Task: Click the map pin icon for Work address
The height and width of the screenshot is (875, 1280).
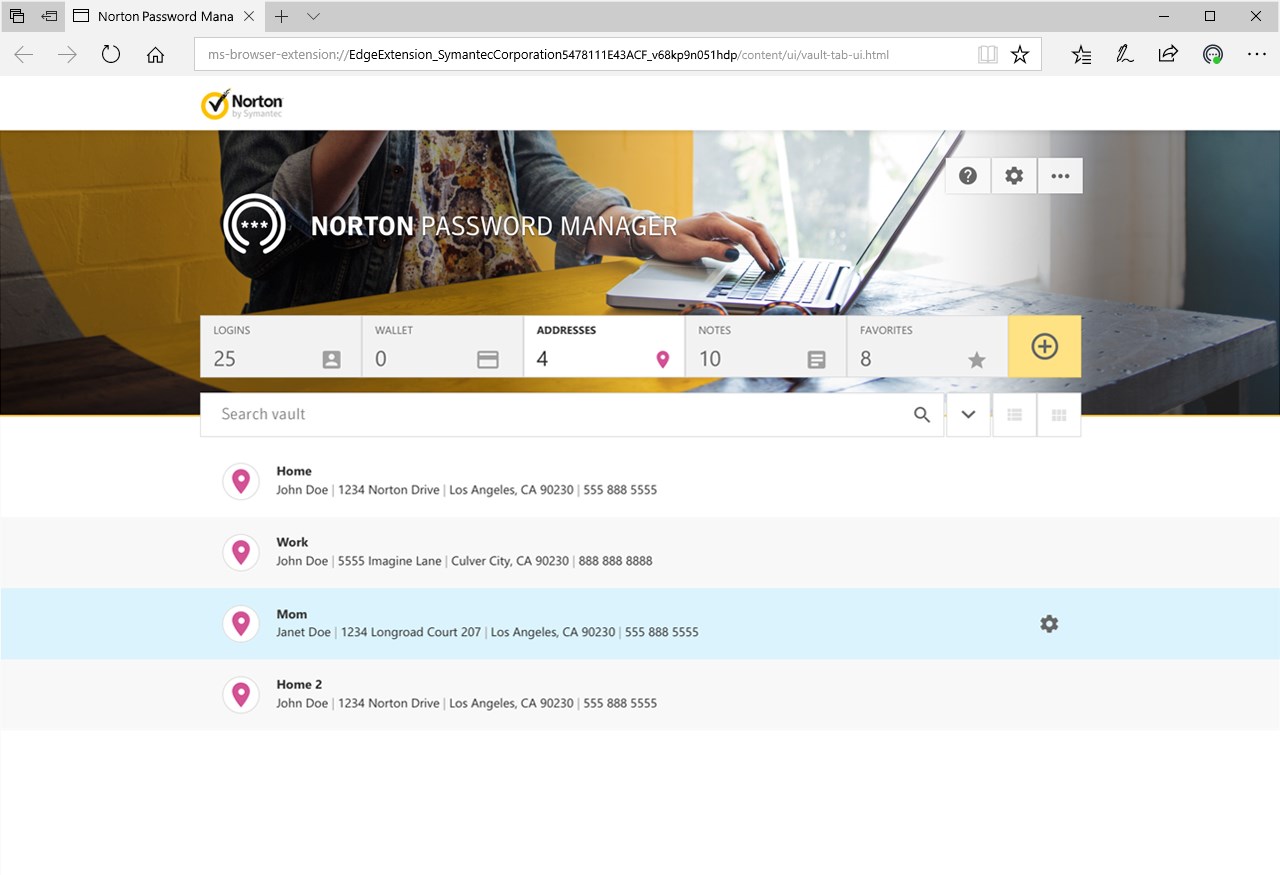Action: click(x=241, y=552)
